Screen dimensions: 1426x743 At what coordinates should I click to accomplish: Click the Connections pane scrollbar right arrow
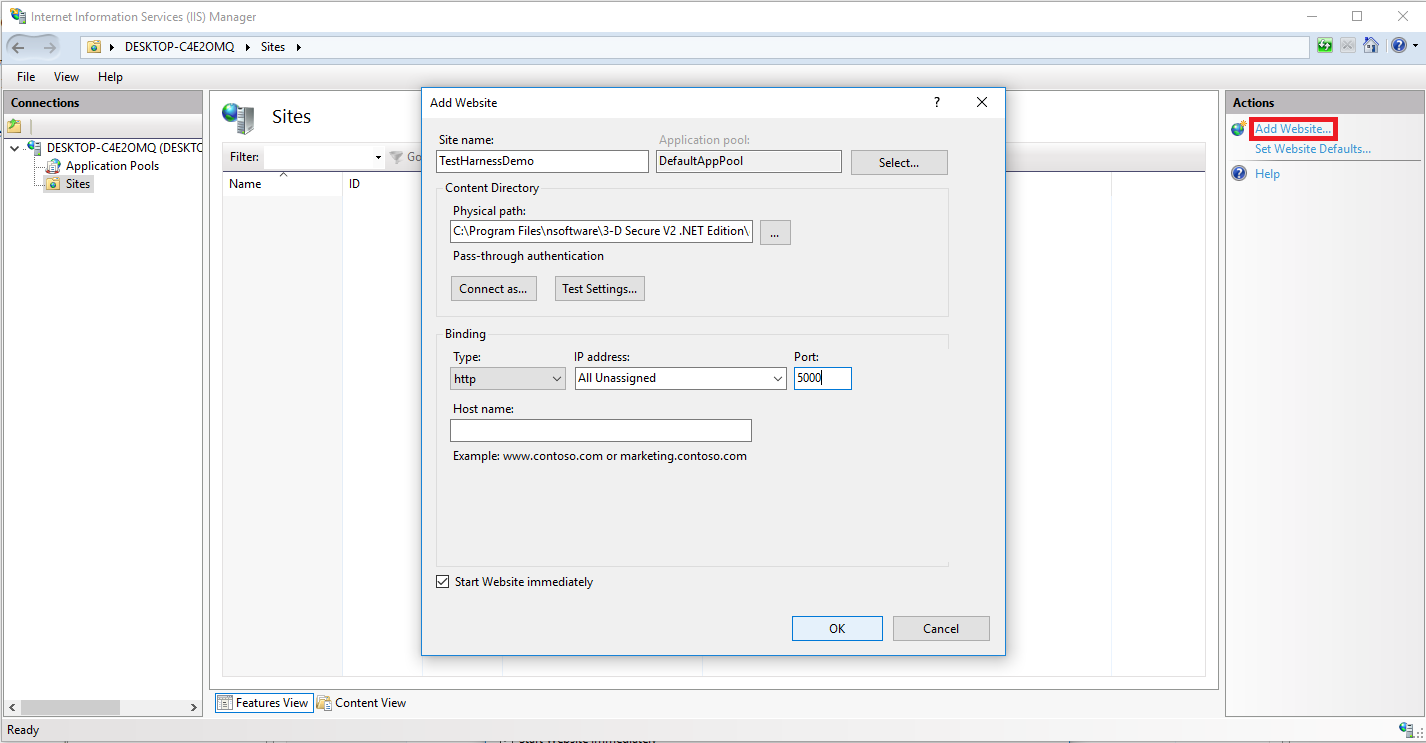pyautogui.click(x=195, y=707)
